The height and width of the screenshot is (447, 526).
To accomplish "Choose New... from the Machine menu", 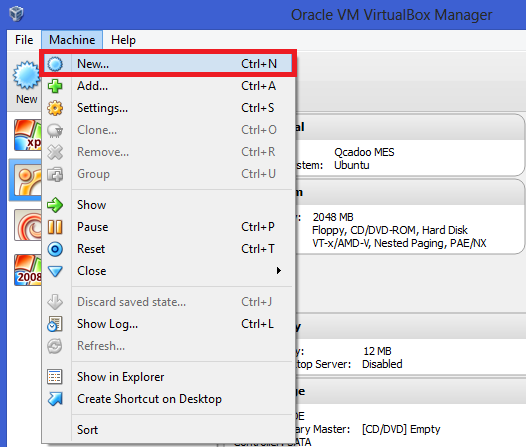I will (168, 64).
